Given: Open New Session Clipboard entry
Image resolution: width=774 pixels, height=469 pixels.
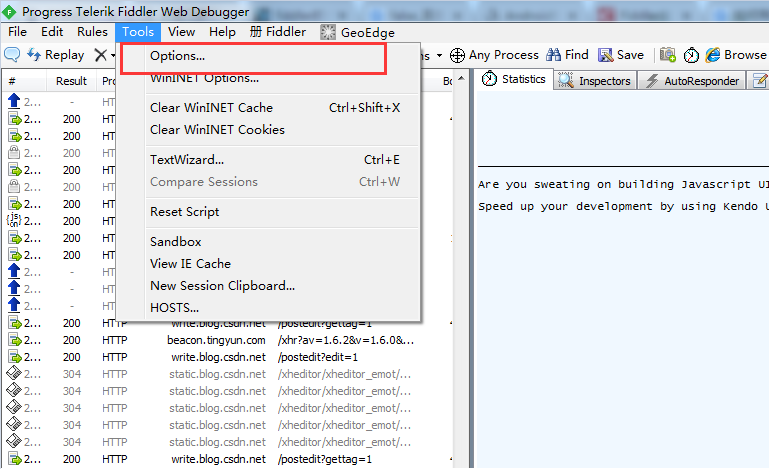Looking at the screenshot, I should pyautogui.click(x=268, y=286).
